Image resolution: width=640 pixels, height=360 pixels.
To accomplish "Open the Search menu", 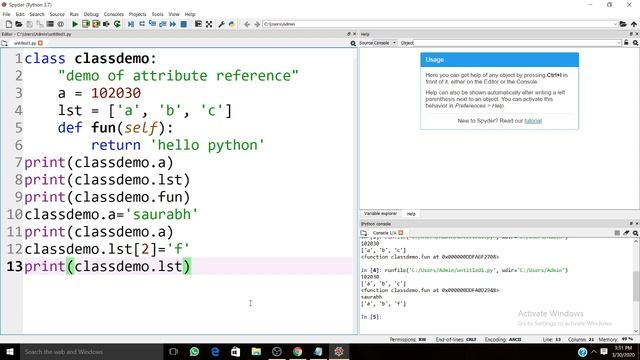I will pyautogui.click(x=37, y=14).
